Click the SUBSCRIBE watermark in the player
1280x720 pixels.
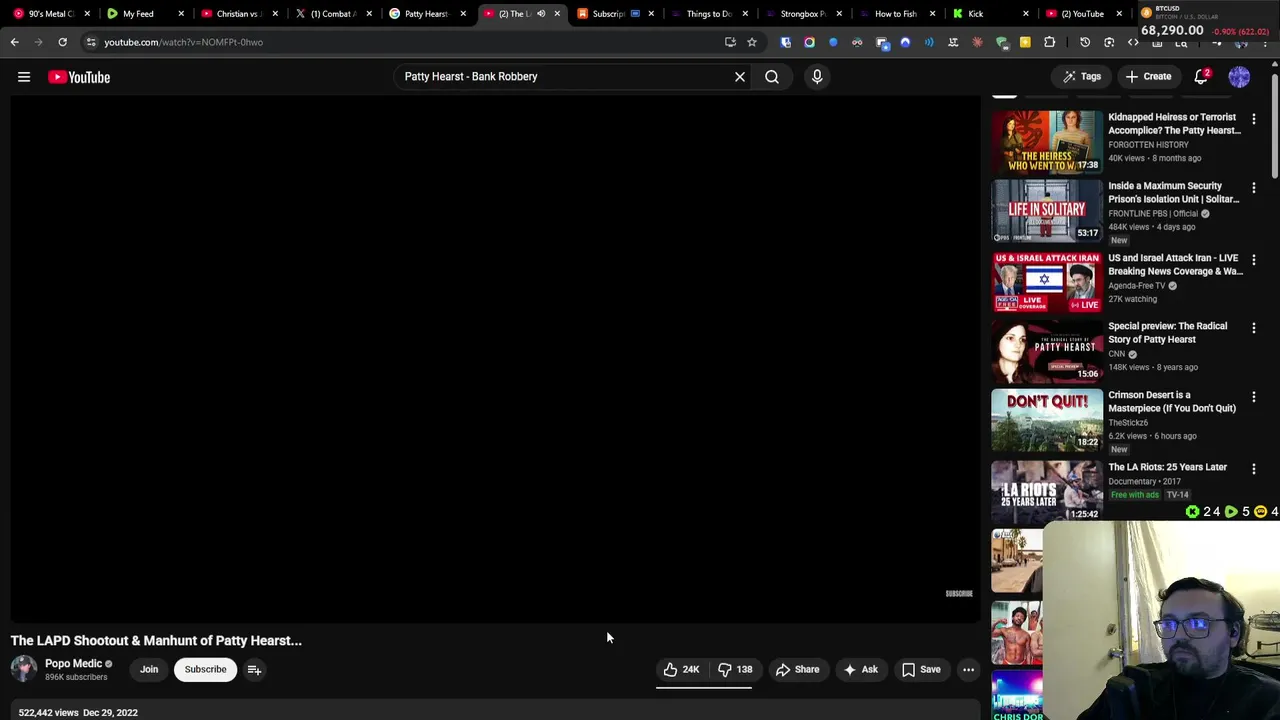pos(959,594)
